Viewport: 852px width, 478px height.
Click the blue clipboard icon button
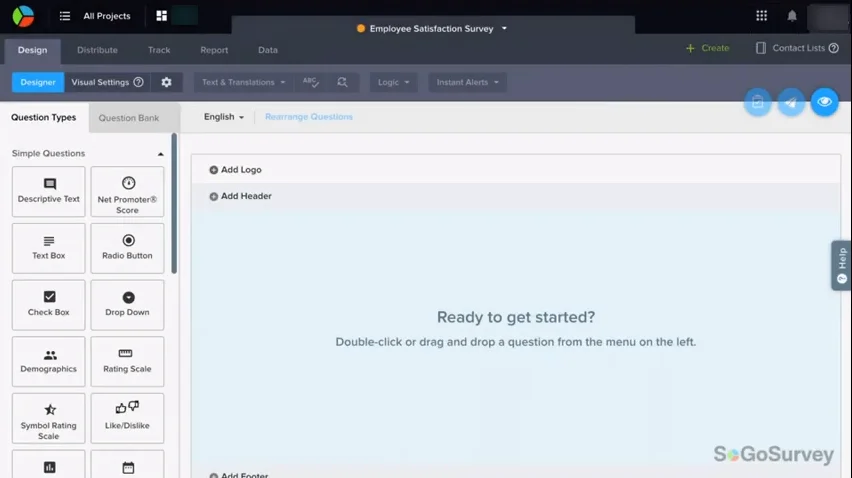click(x=758, y=102)
